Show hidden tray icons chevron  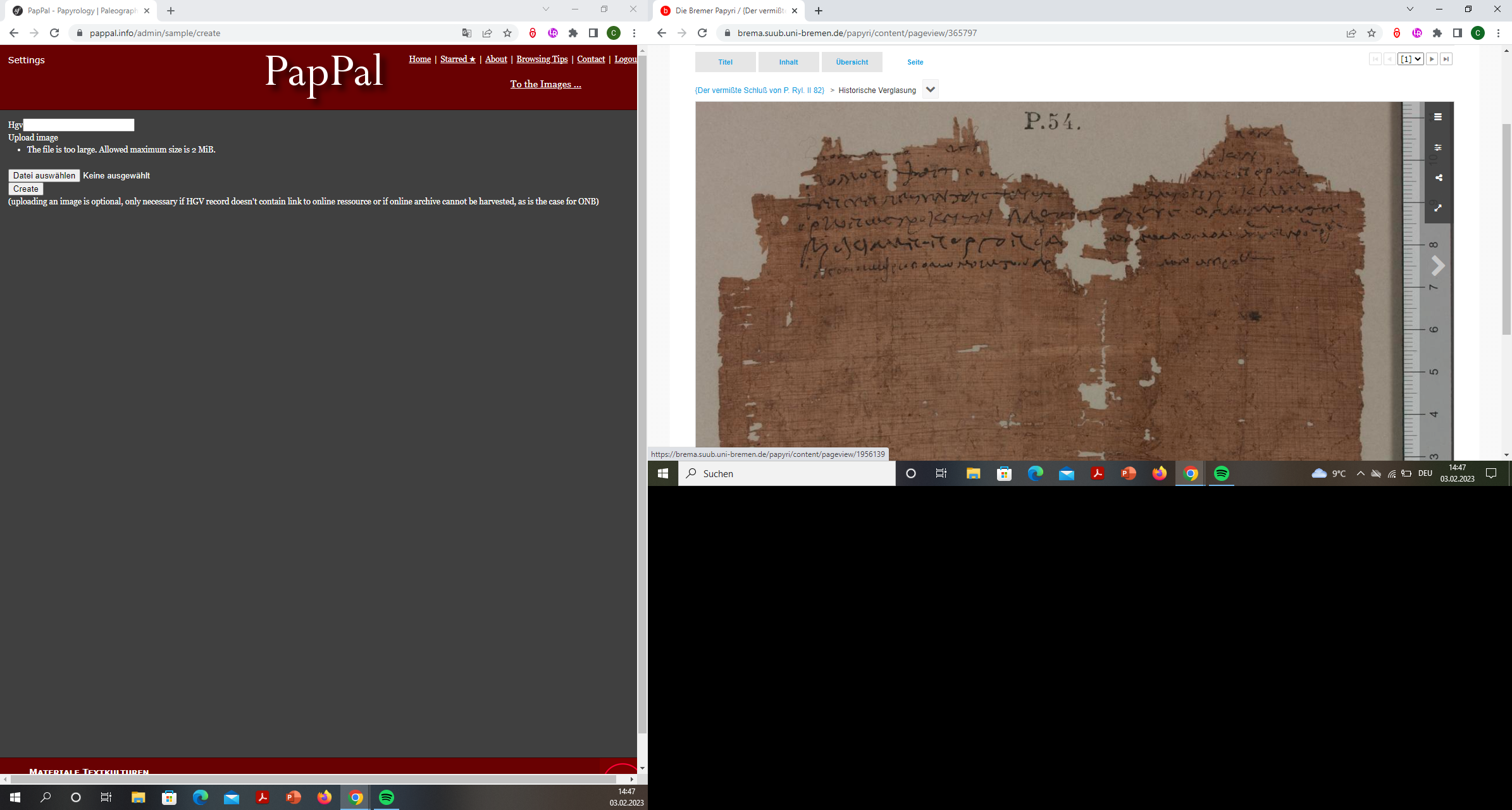pos(1360,473)
